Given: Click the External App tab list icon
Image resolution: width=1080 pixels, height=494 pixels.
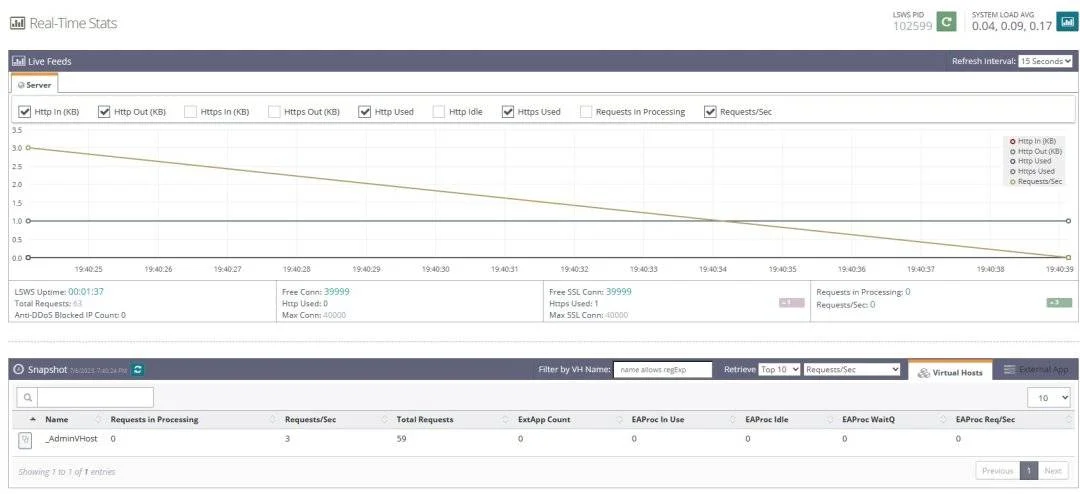Looking at the screenshot, I should pyautogui.click(x=1009, y=369).
